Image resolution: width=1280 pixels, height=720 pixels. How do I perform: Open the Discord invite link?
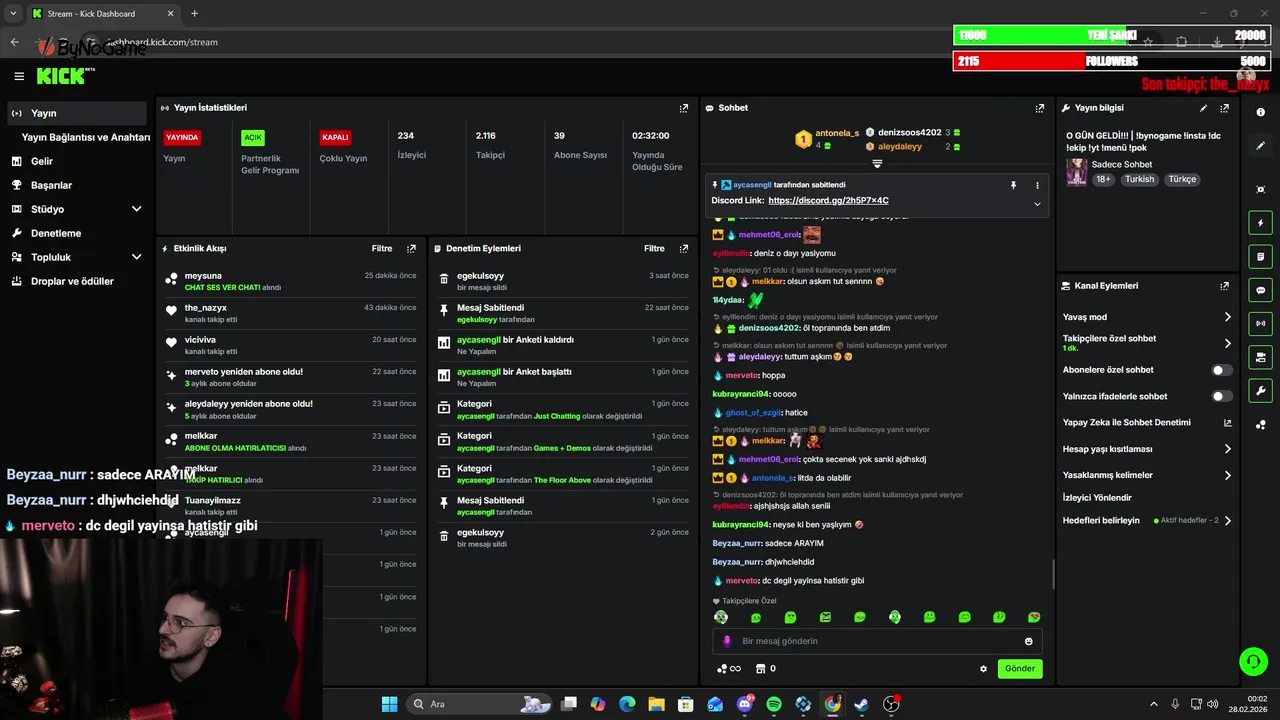(828, 200)
